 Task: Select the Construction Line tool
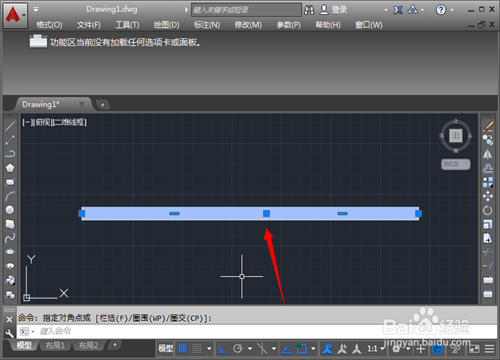point(10,140)
